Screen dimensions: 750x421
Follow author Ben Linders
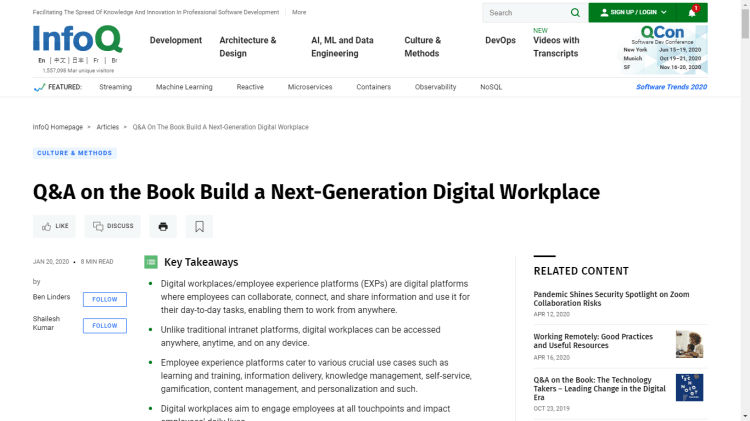105,299
